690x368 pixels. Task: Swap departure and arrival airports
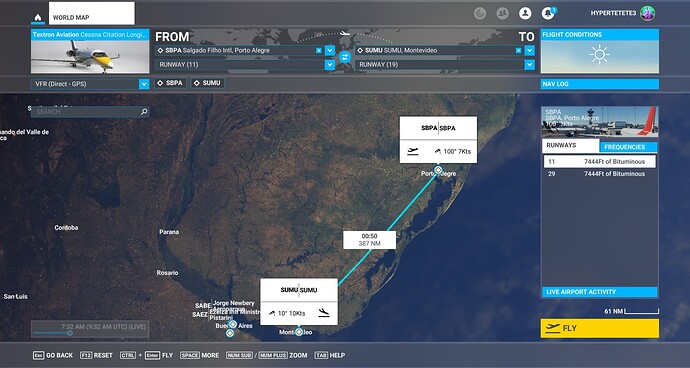click(345, 57)
